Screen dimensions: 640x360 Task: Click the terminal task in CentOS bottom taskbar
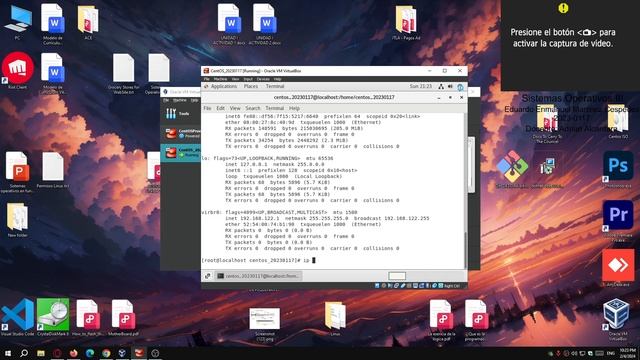tap(259, 276)
